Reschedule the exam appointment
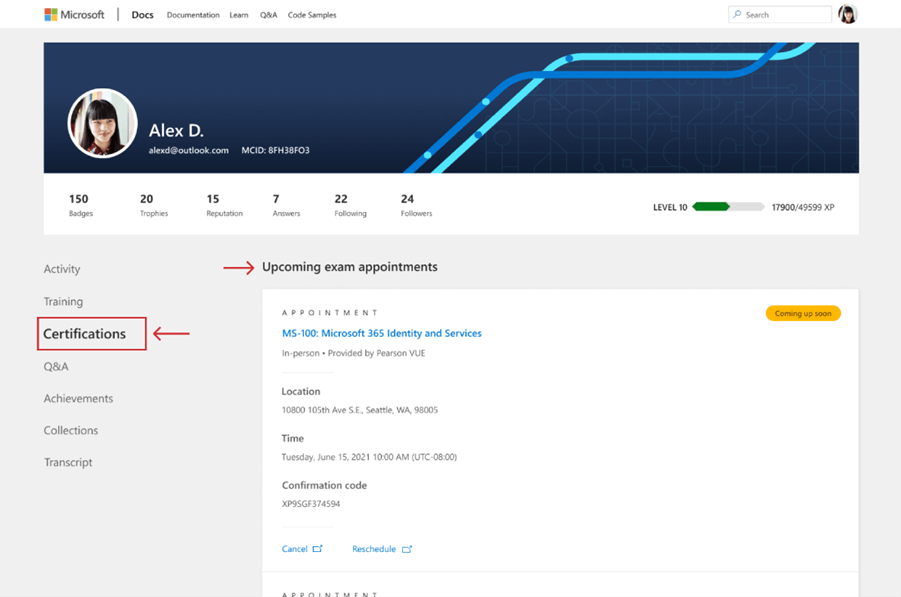 tap(374, 549)
